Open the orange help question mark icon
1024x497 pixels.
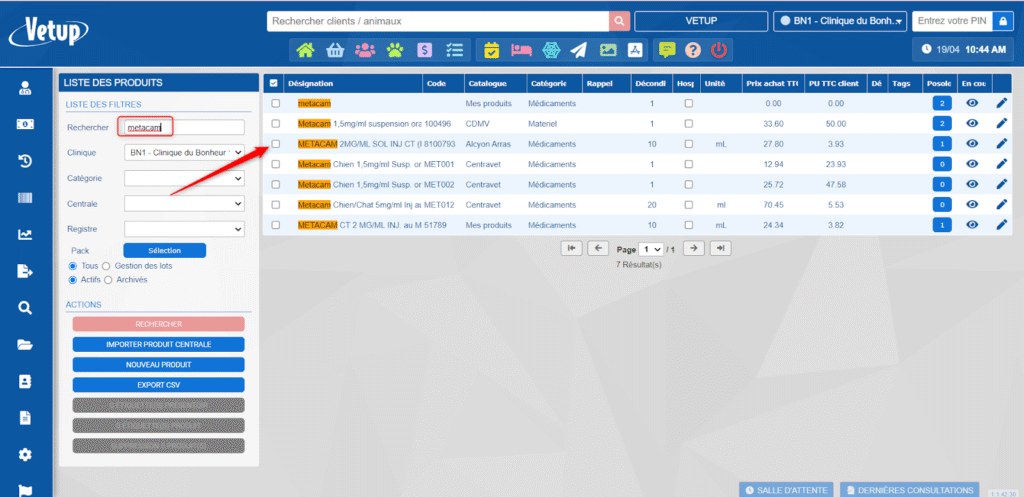point(692,50)
